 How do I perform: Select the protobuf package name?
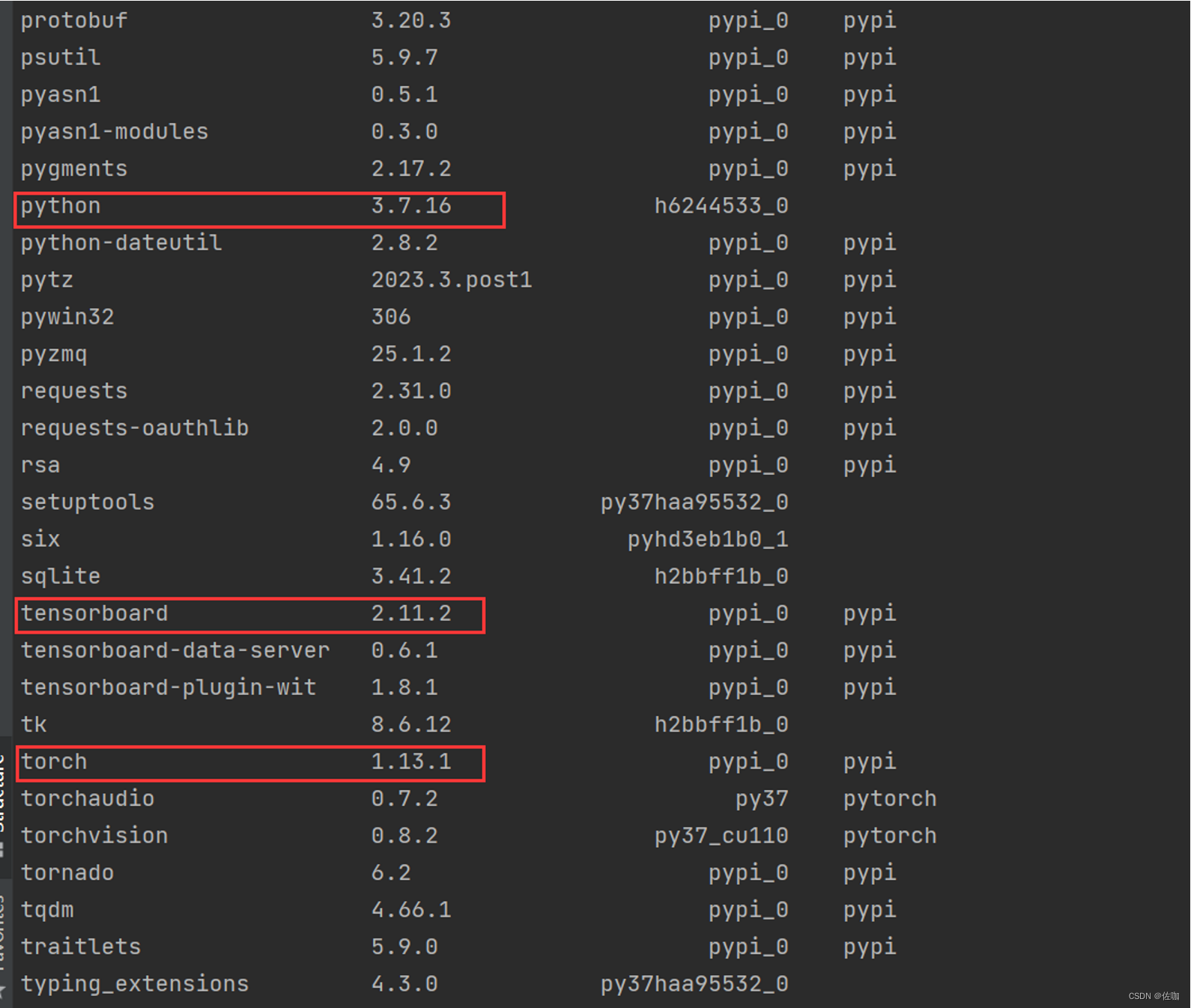[x=73, y=21]
